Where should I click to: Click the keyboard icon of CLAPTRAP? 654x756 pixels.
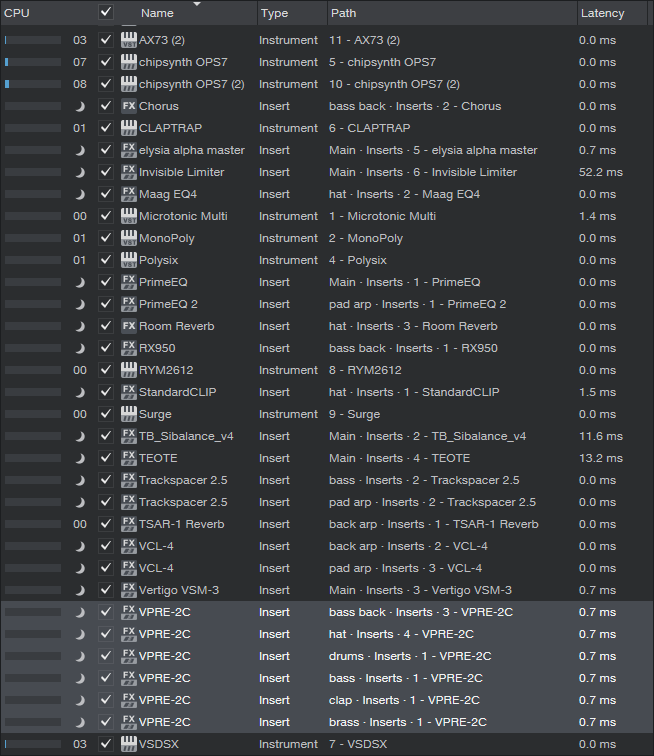tap(128, 128)
